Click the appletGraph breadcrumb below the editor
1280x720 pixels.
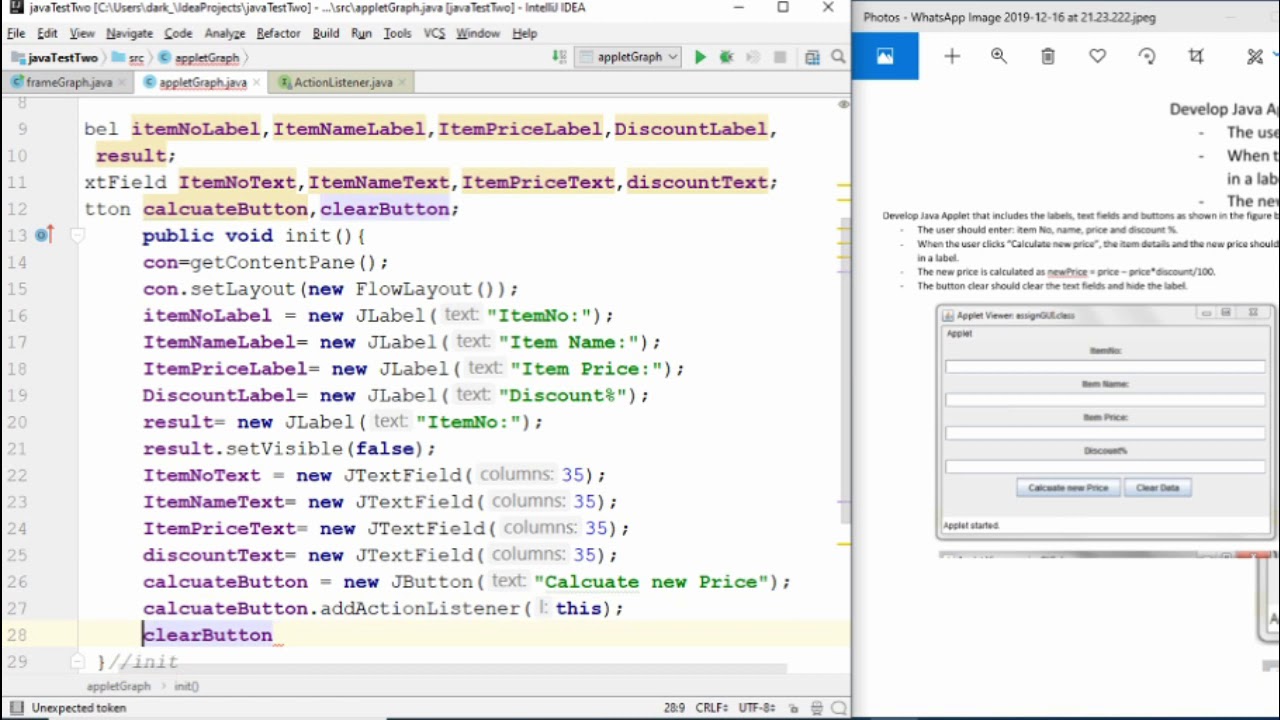pos(118,686)
